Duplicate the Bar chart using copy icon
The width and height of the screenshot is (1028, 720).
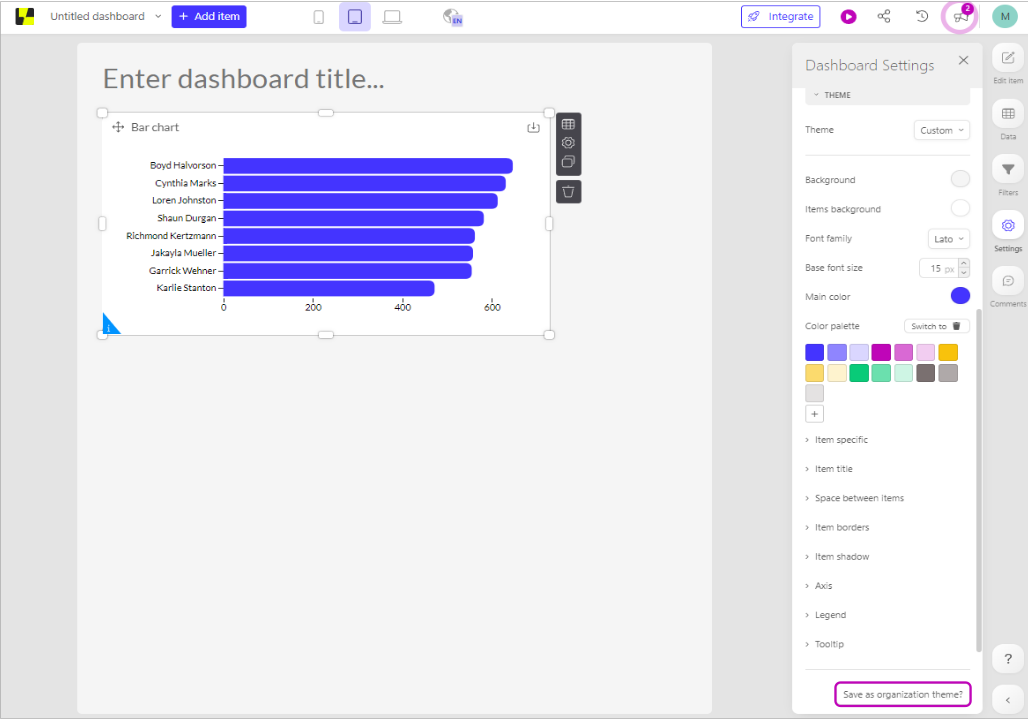click(x=568, y=161)
